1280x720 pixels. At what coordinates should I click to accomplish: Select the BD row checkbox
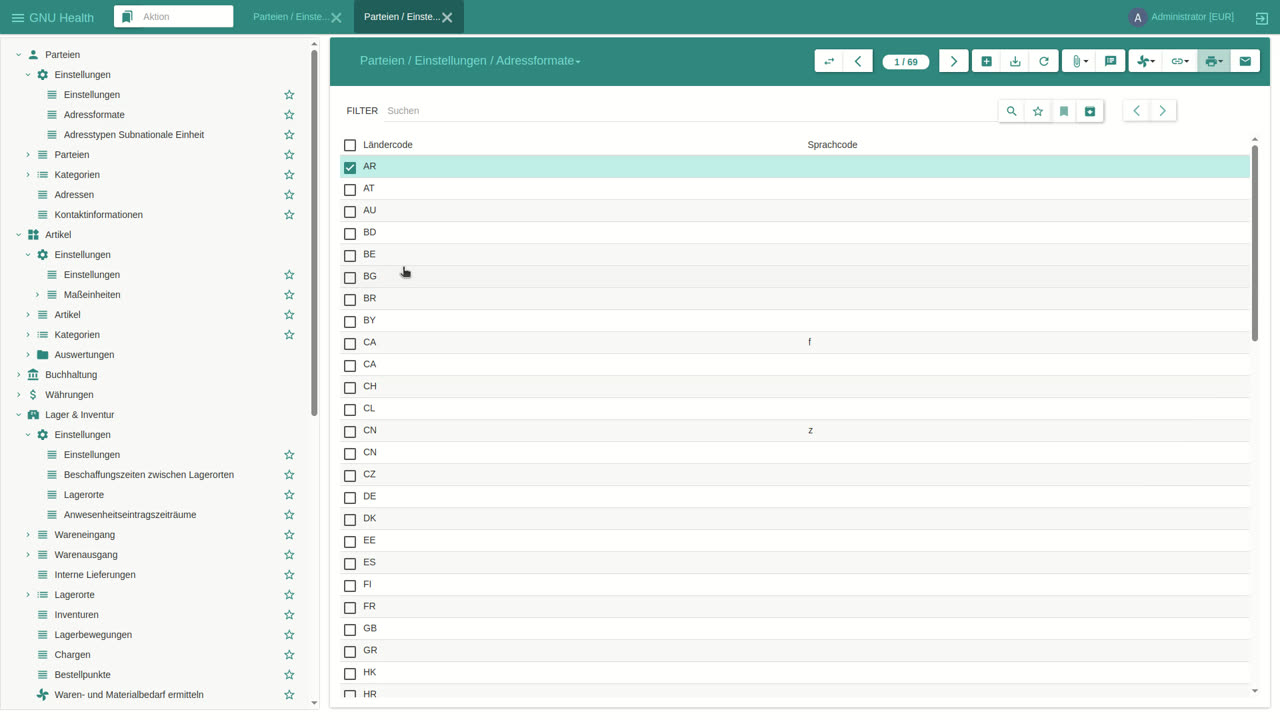point(350,234)
